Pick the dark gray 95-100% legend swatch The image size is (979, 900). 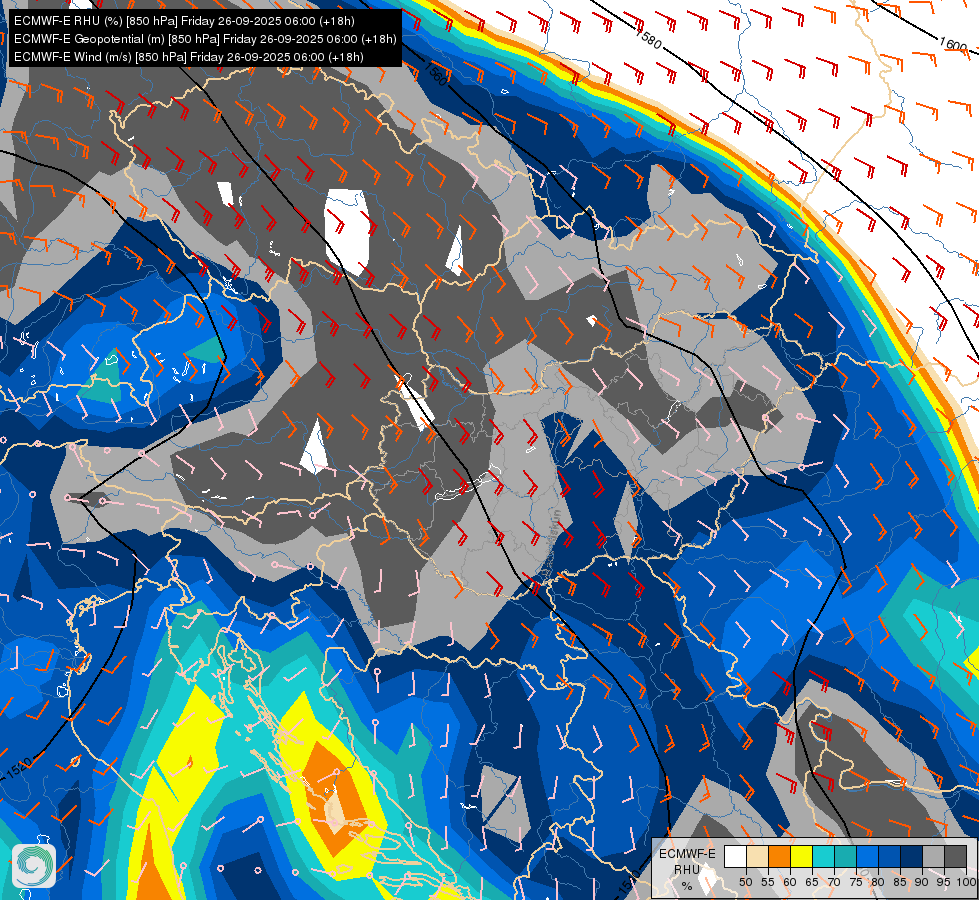click(x=956, y=856)
